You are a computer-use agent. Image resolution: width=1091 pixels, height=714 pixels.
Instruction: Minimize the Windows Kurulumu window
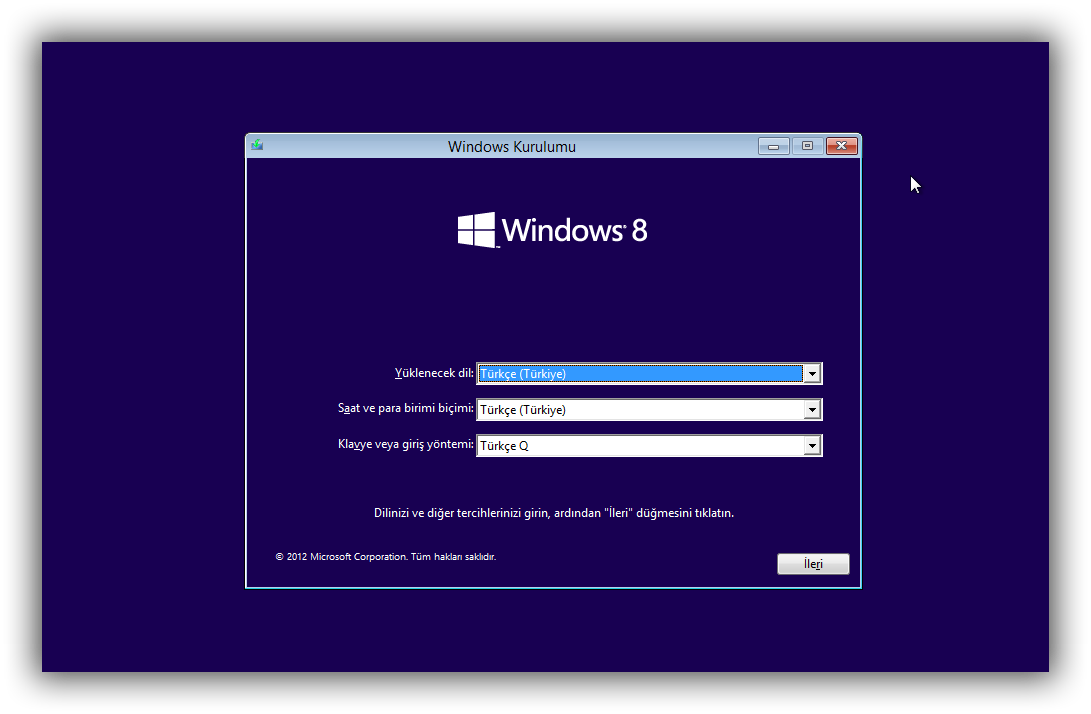coord(773,146)
